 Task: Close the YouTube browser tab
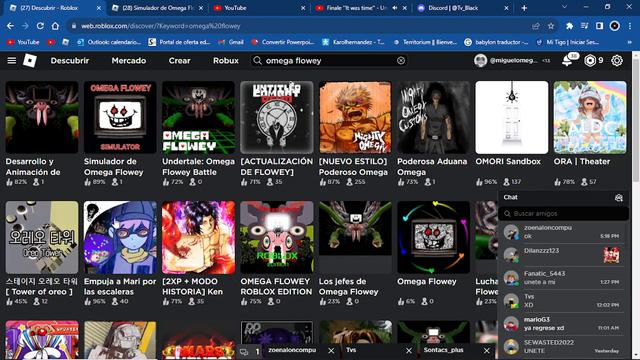coord(303,8)
